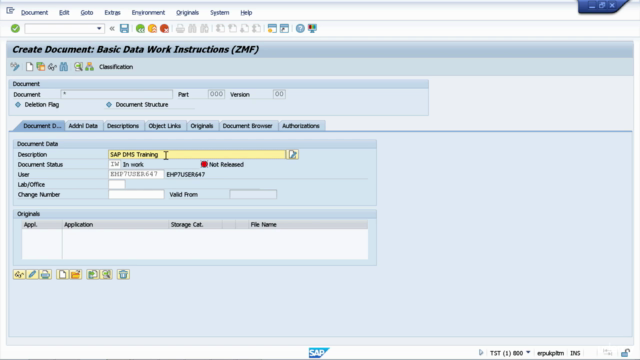Open a new session with create-session icon
The height and width of the screenshot is (360, 640).
click(272, 29)
